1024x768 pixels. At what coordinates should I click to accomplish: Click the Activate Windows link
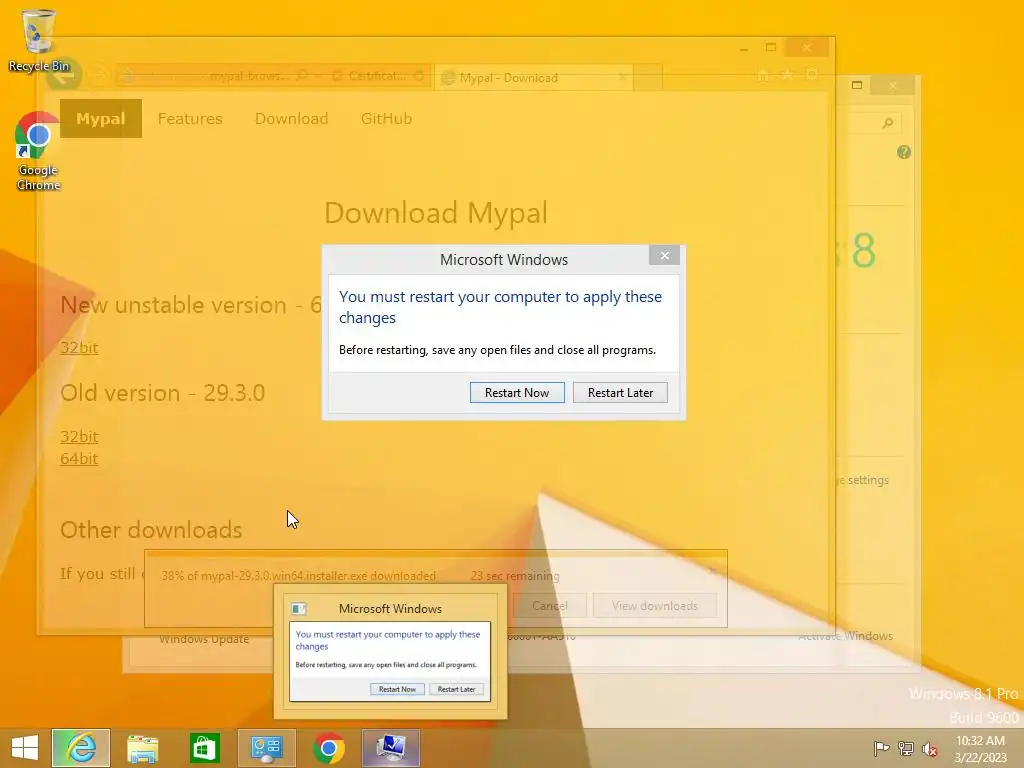tap(845, 635)
